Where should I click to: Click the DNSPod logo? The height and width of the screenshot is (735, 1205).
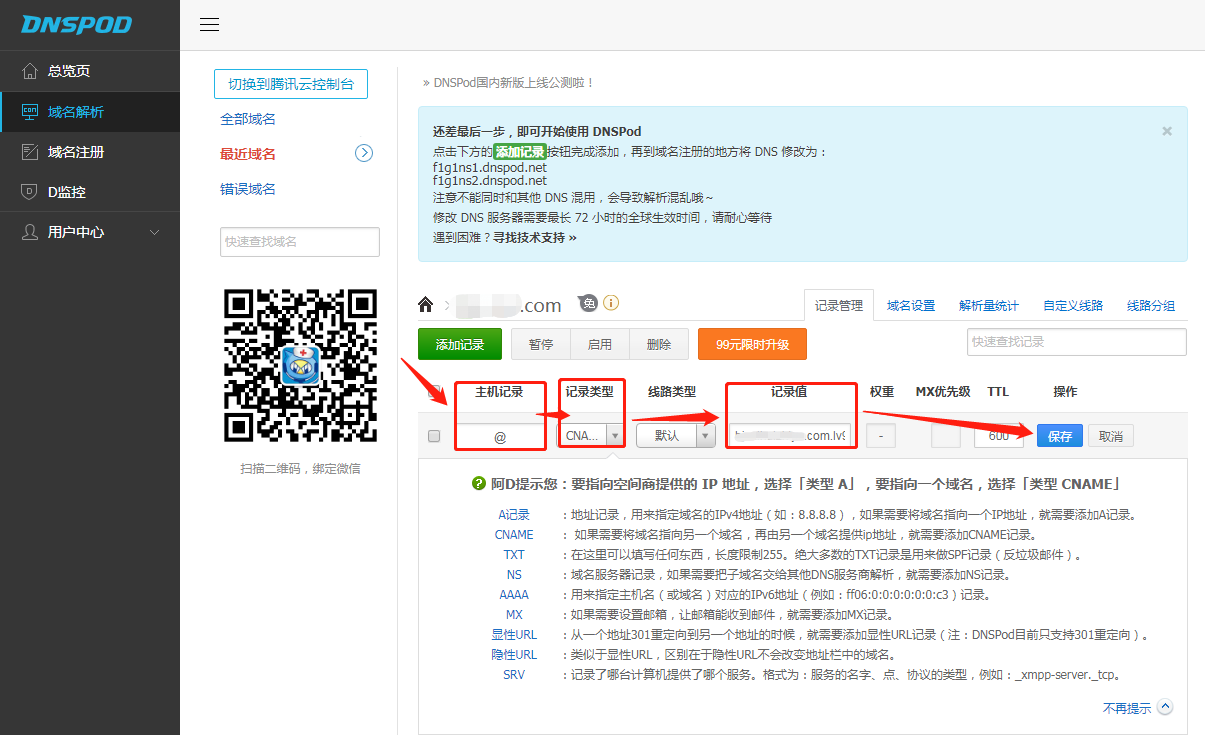point(76,24)
